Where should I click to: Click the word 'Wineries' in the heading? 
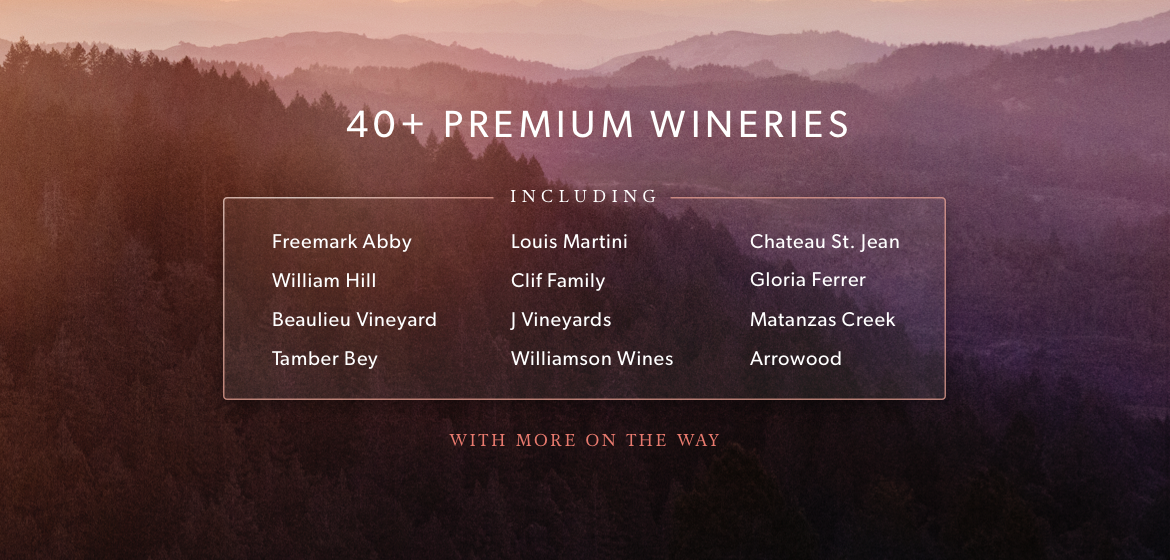coord(749,125)
